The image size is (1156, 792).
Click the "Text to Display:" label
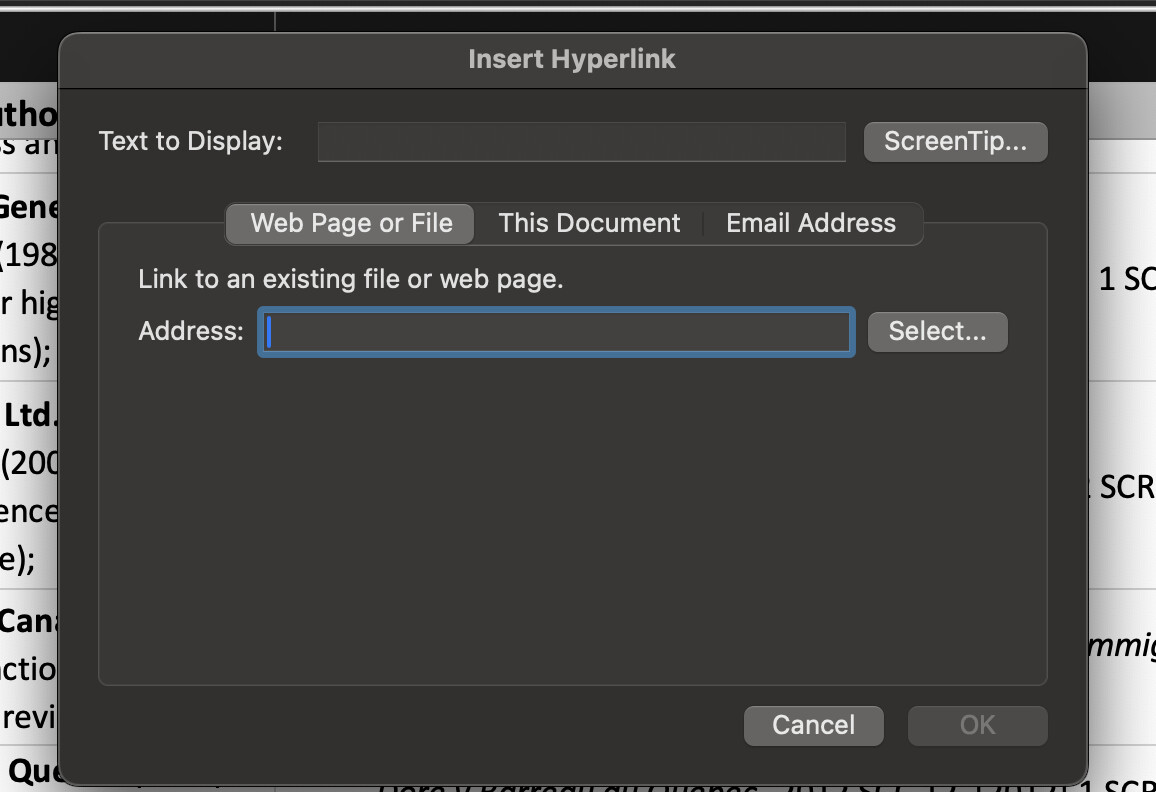coord(191,142)
